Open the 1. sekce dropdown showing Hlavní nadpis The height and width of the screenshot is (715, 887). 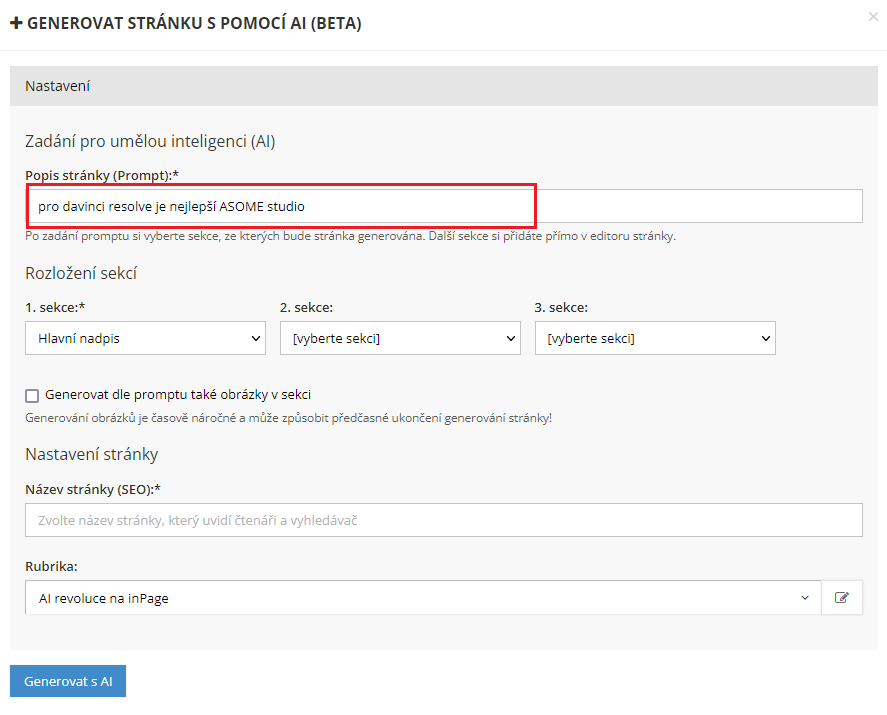click(145, 339)
